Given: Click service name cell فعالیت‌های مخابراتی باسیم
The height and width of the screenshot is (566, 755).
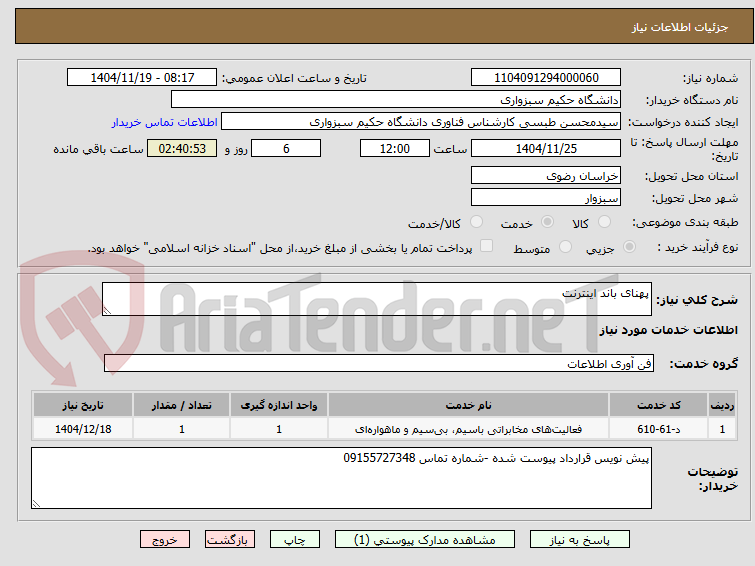Looking at the screenshot, I should [468, 429].
